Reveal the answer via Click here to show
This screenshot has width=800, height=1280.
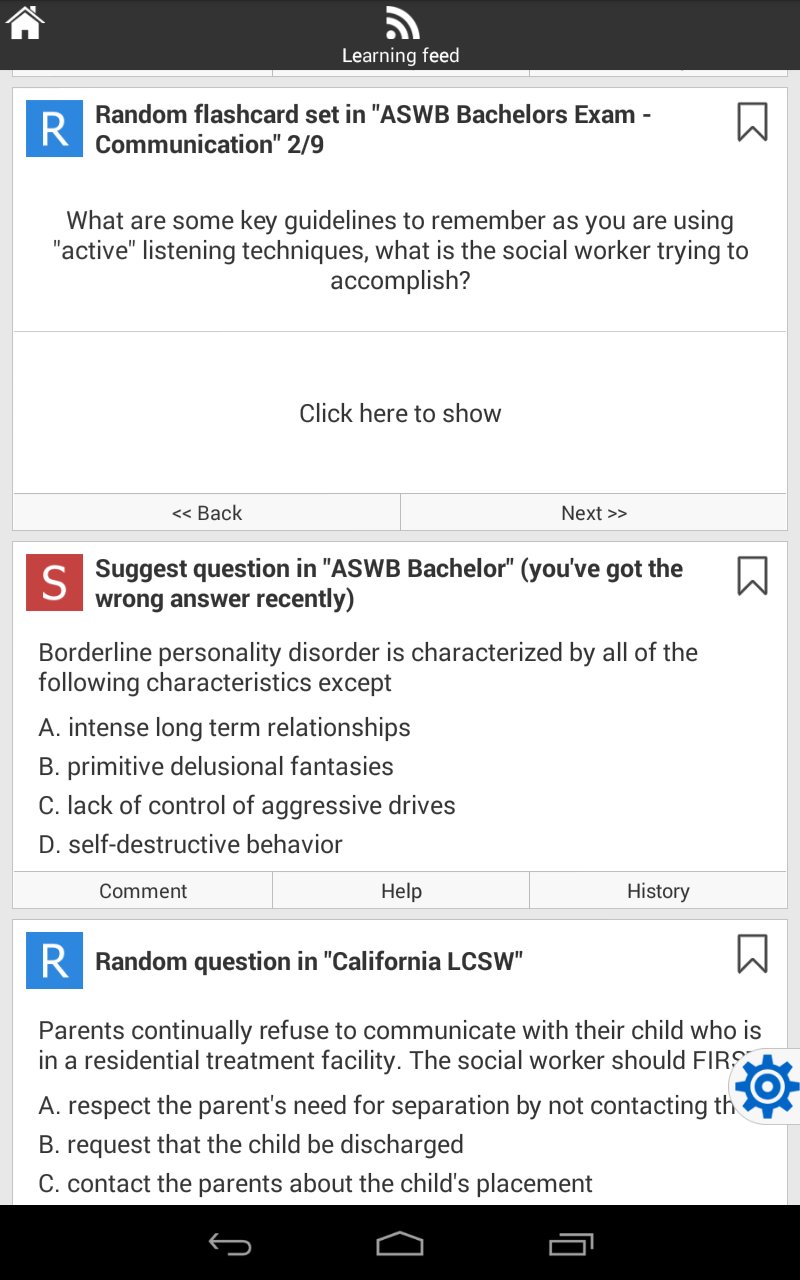[400, 413]
